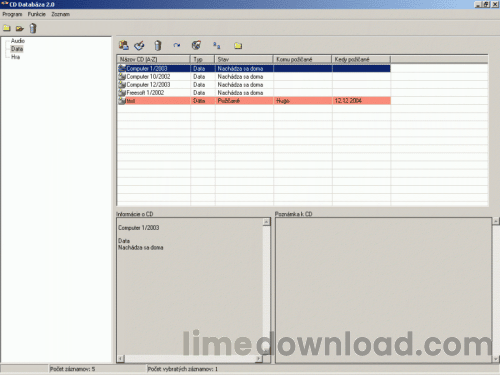
Task: Click Computer 1/2003 text in Informácie o CD
Action: coord(139,228)
